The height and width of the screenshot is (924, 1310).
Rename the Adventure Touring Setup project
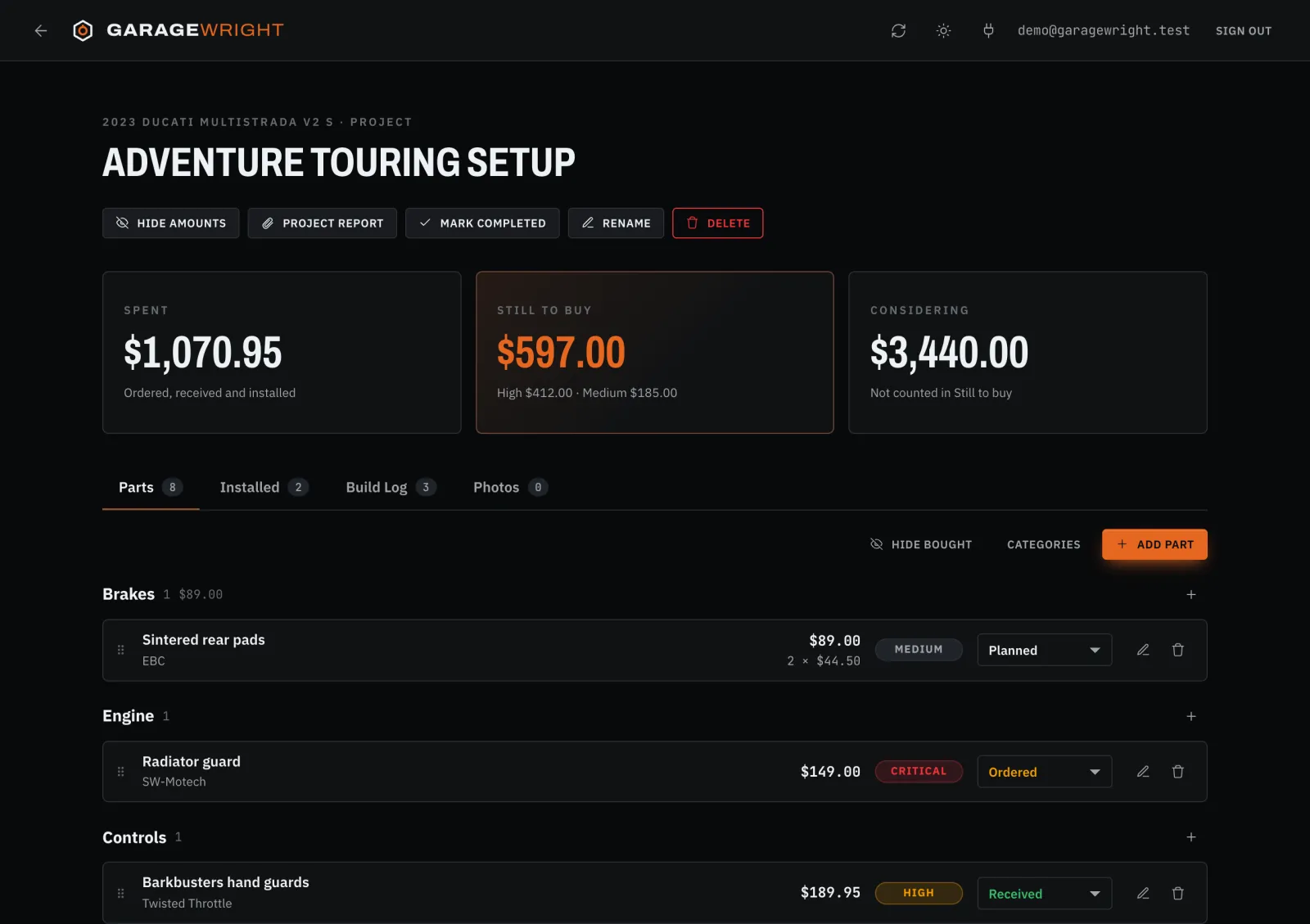[x=616, y=223]
